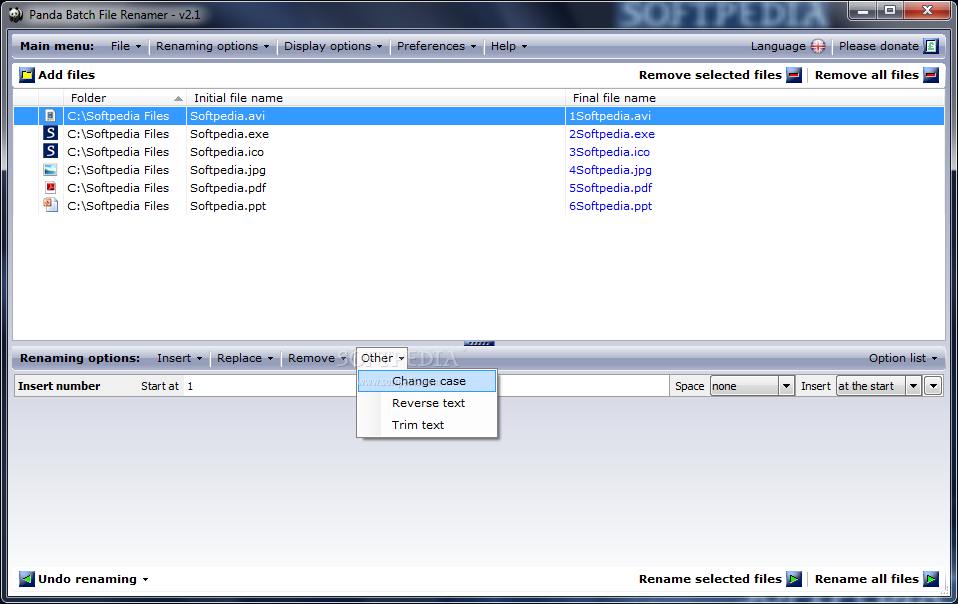This screenshot has height=604, width=958.
Task: Click the Add files button
Action: click(x=57, y=75)
